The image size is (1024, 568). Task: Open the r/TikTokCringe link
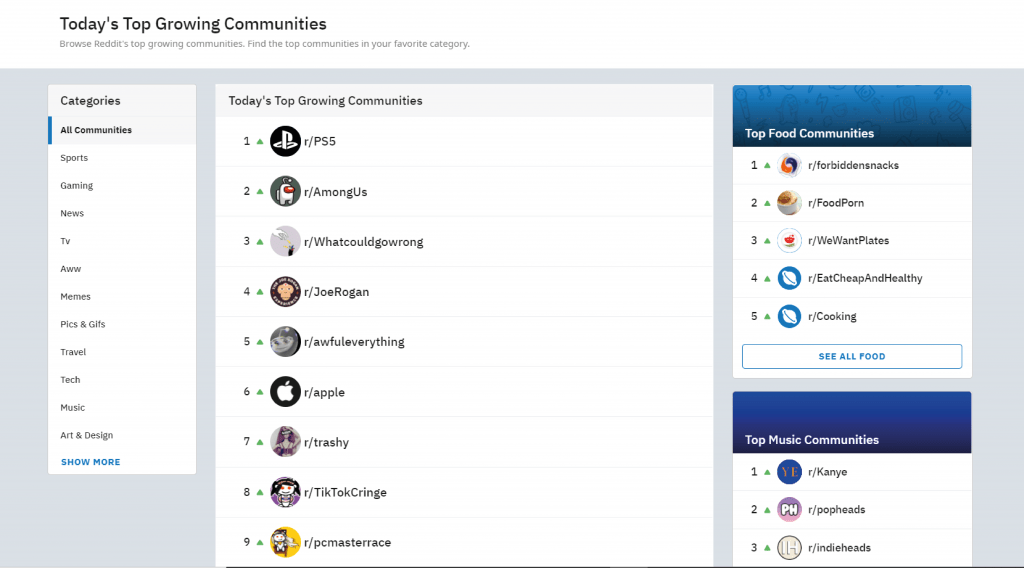345,492
